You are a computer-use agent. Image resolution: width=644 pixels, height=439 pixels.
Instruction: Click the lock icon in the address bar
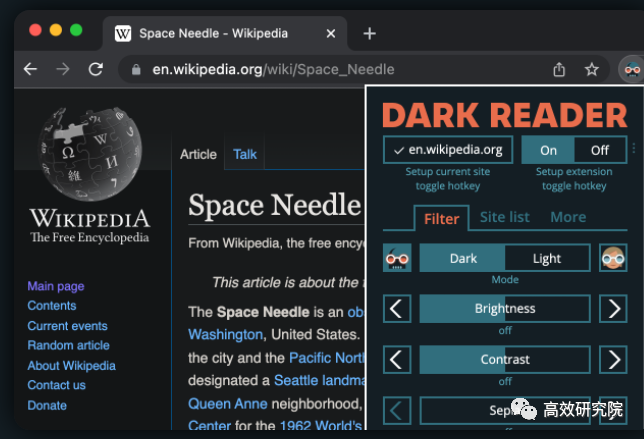coord(136,69)
